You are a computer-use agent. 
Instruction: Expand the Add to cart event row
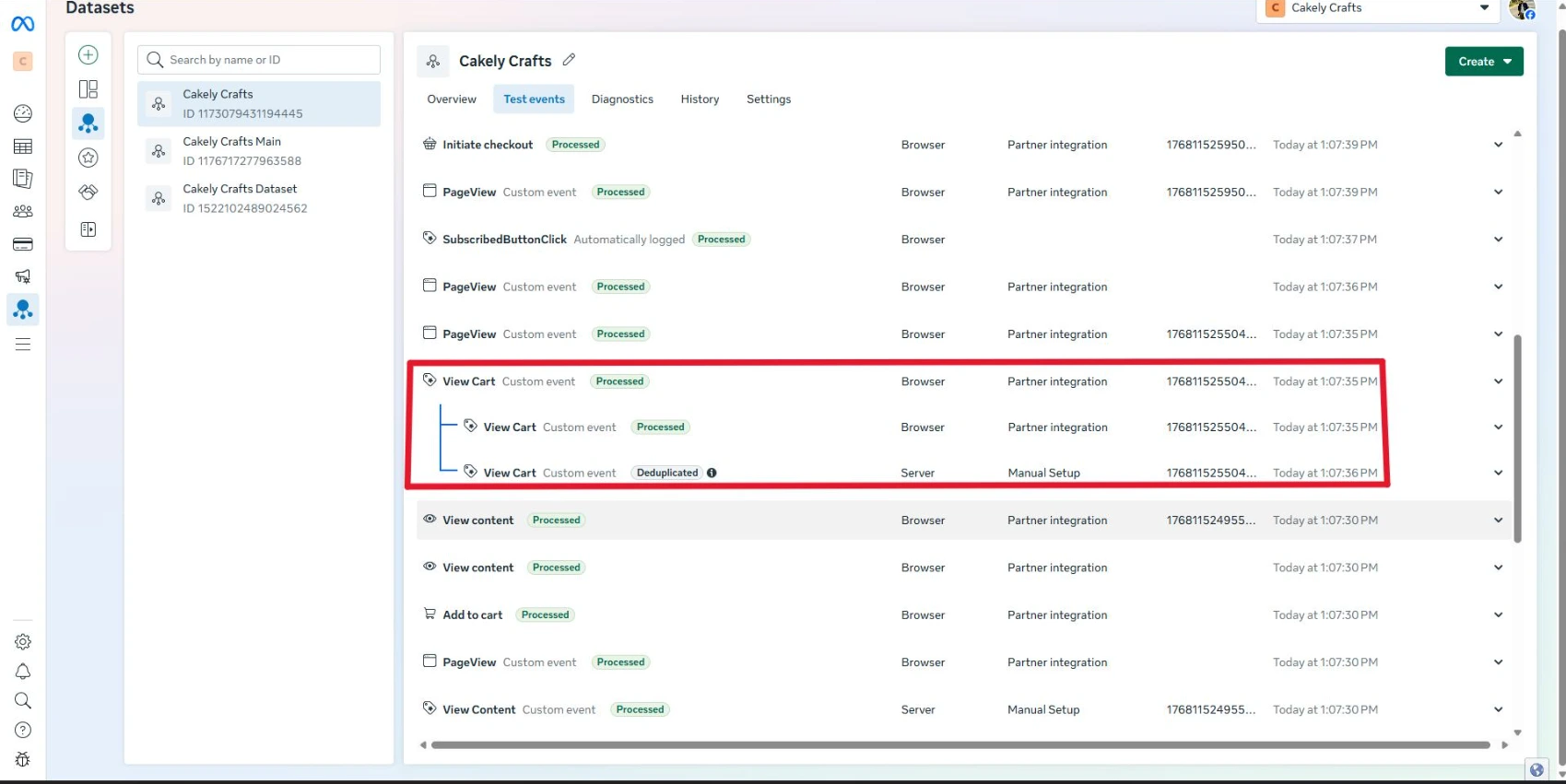tap(1498, 615)
